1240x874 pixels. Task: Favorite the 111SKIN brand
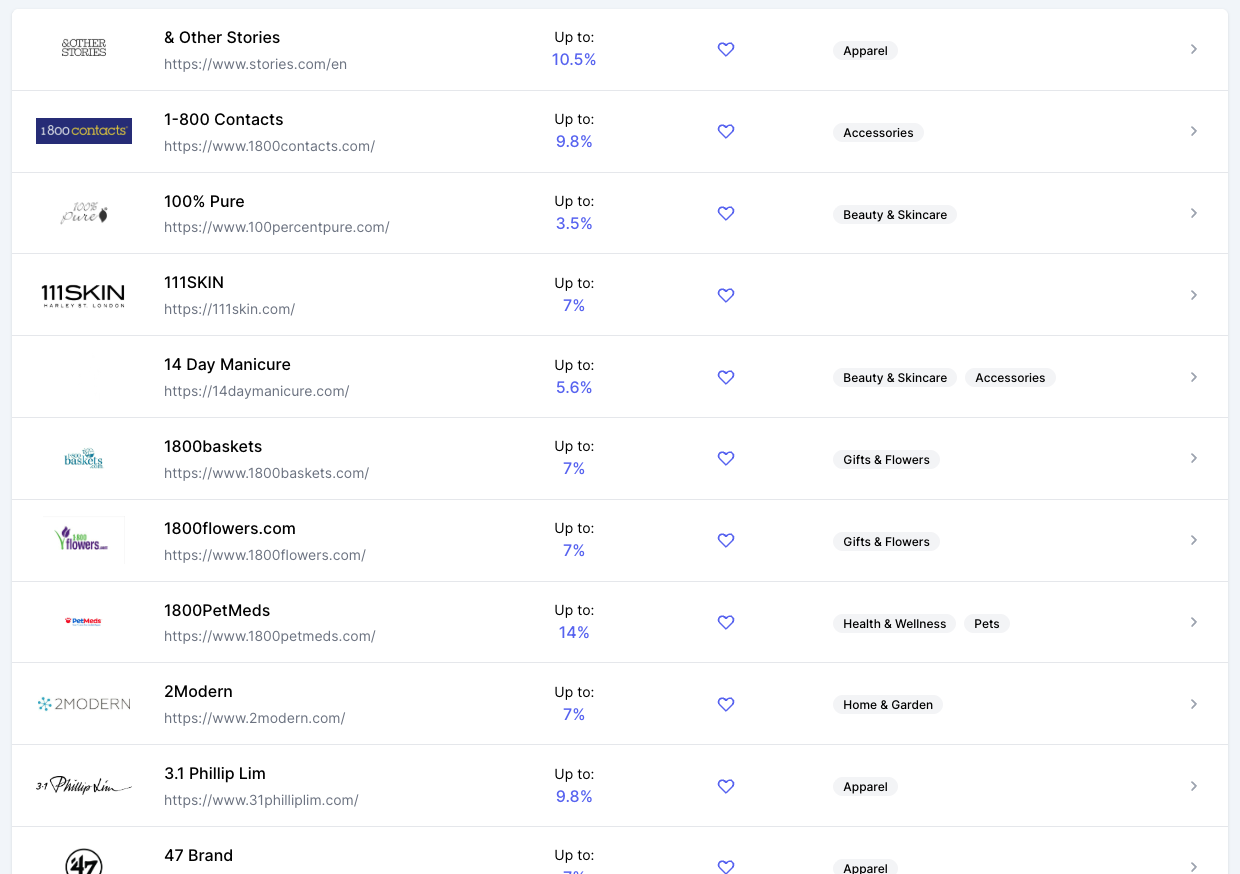pyautogui.click(x=726, y=295)
